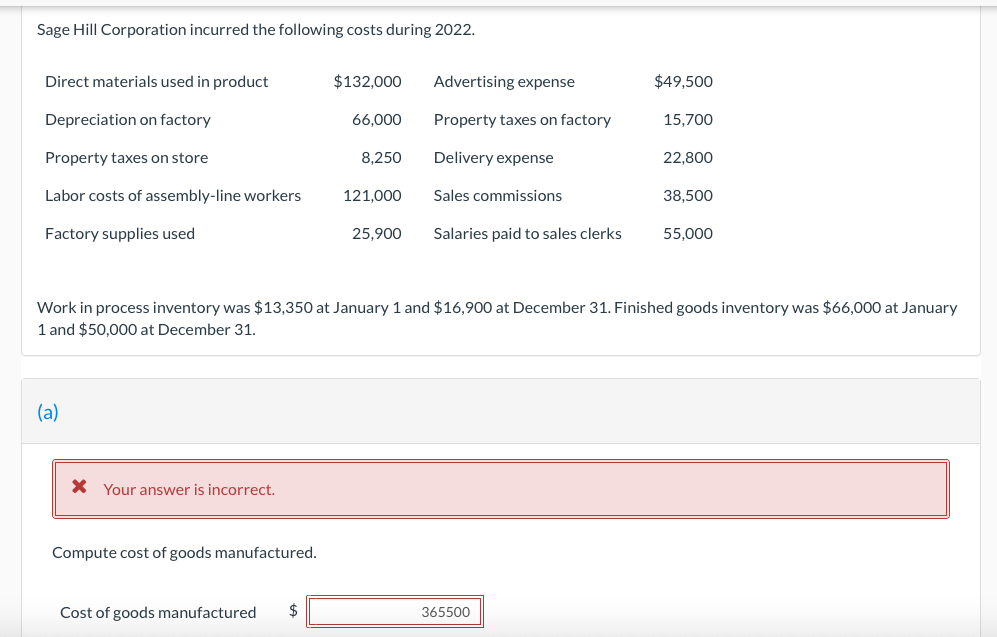Click the red X incorrect icon

(x=79, y=487)
